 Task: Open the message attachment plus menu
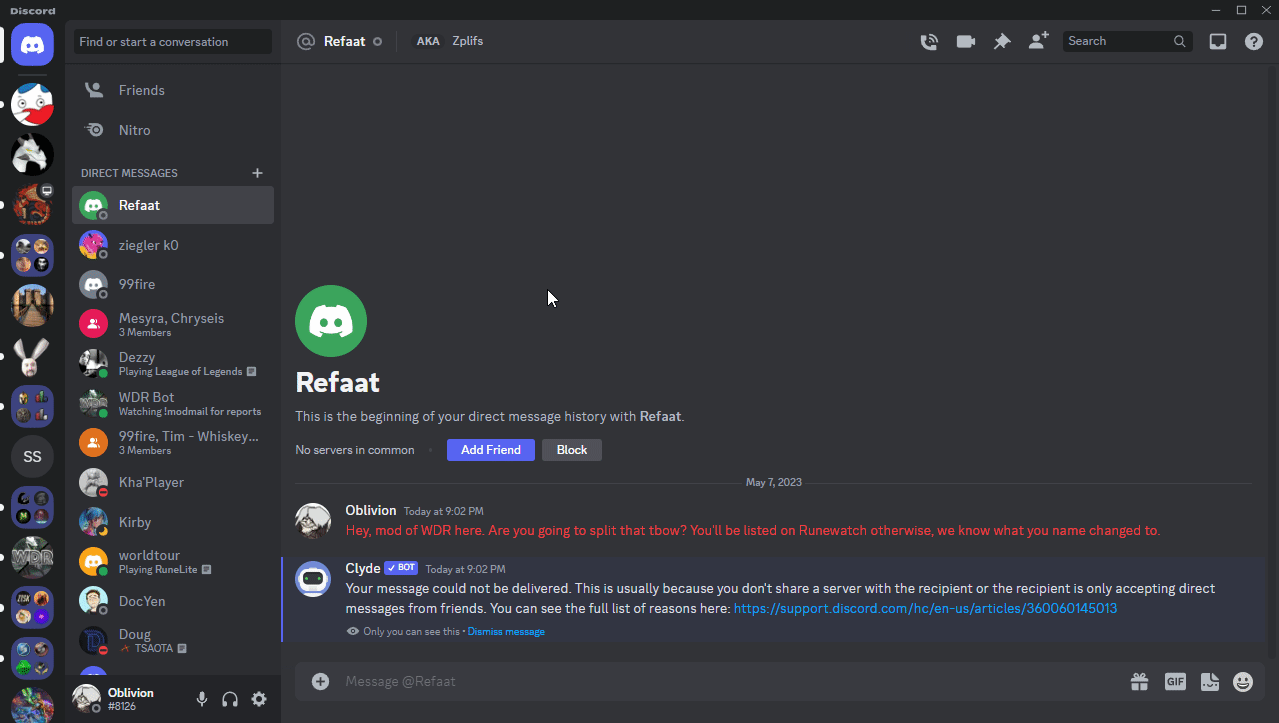(x=320, y=682)
